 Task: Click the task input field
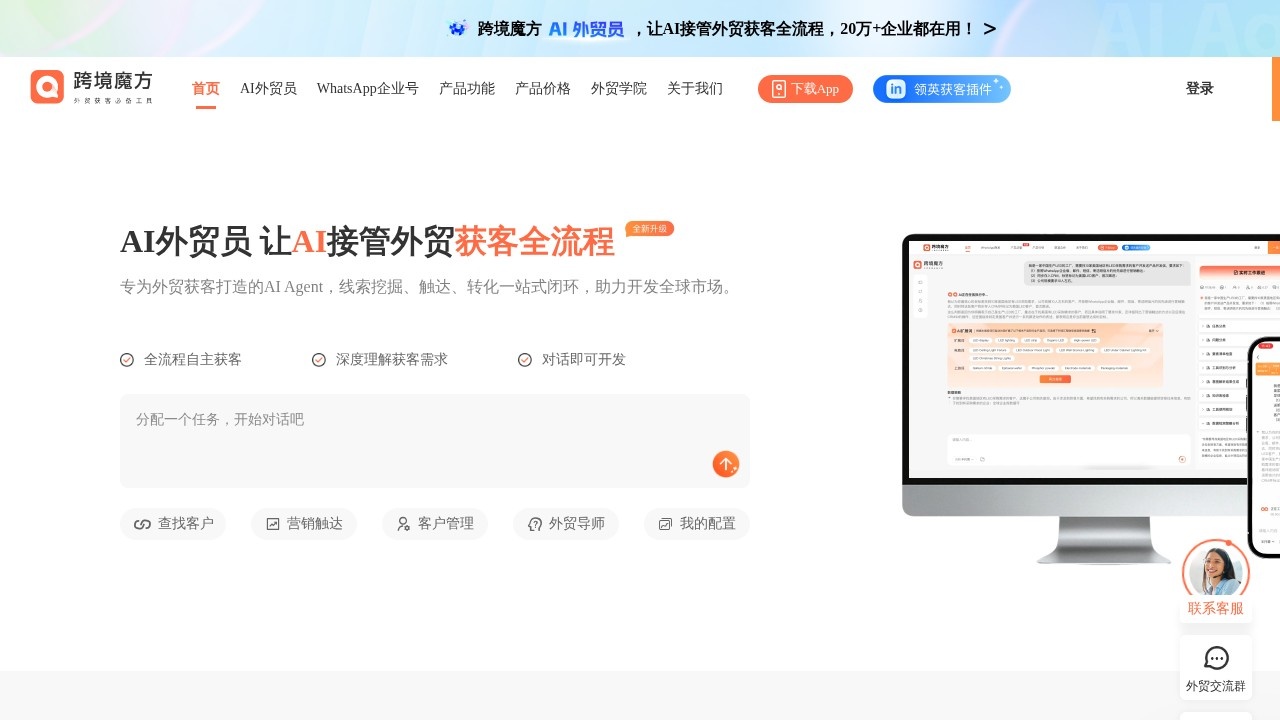click(x=435, y=441)
